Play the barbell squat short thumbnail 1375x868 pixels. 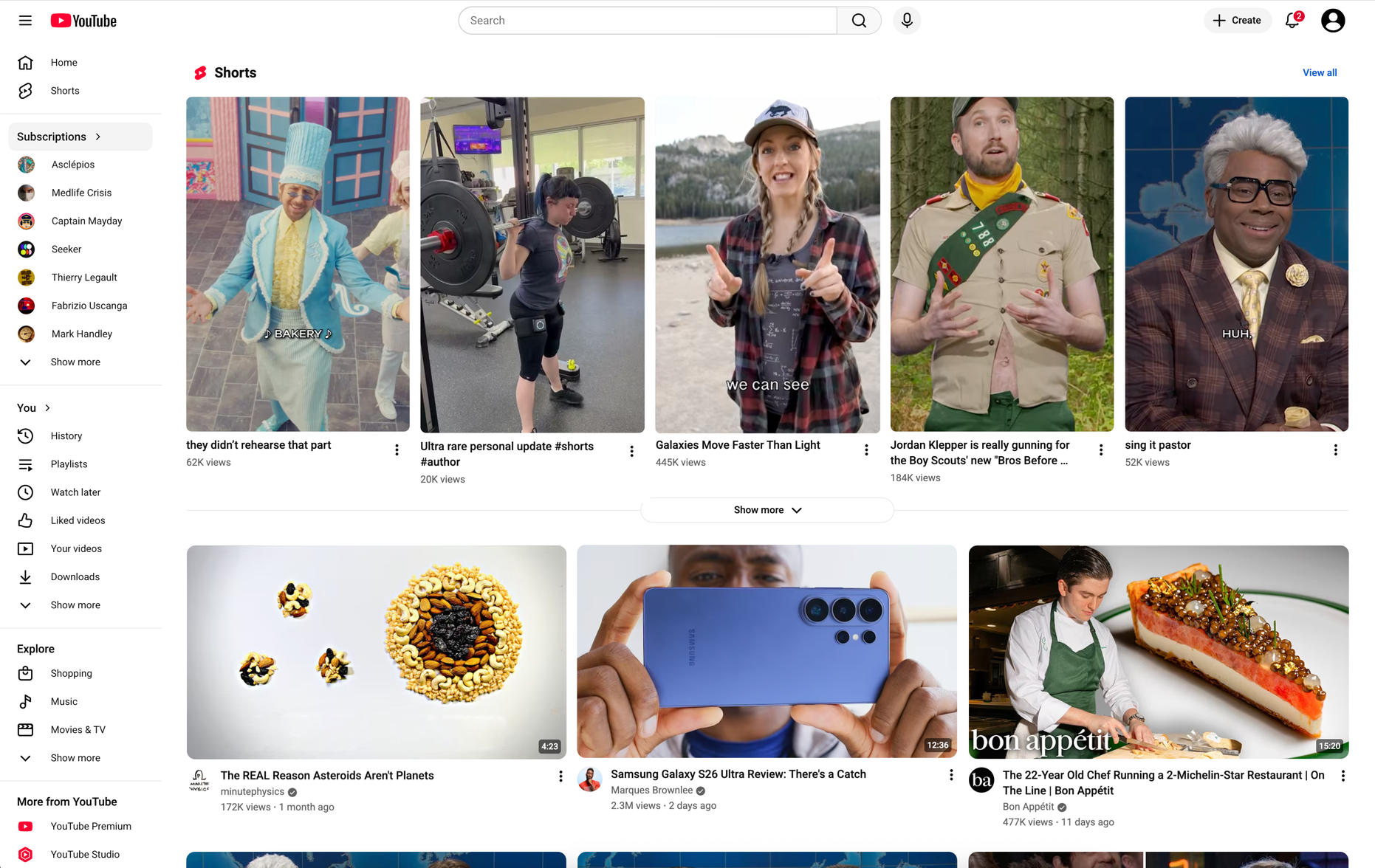click(532, 264)
